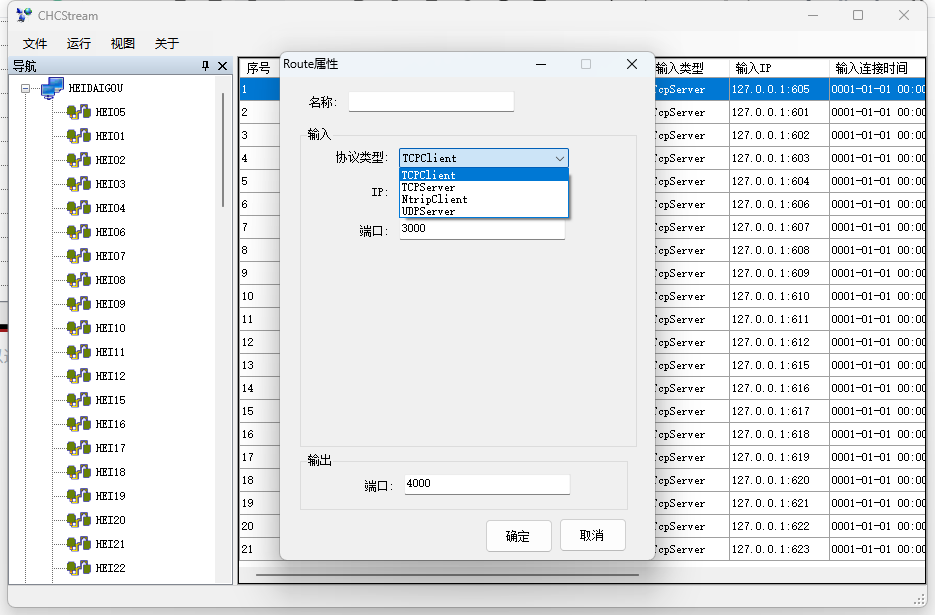Click the HEIDAIGOU computer icon
Viewport: 935px width, 615px height.
(53, 88)
